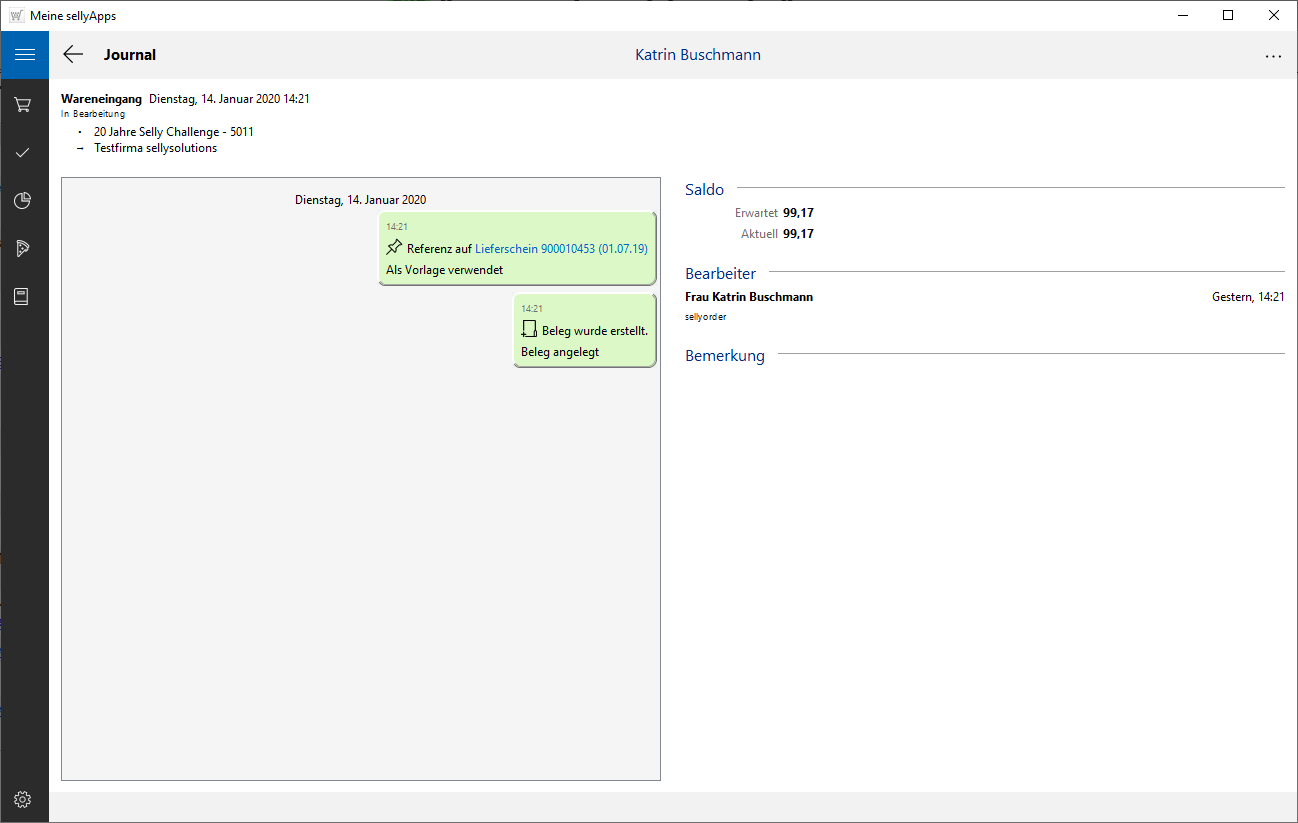
Task: Open the pie chart statistics icon
Action: coord(23,200)
